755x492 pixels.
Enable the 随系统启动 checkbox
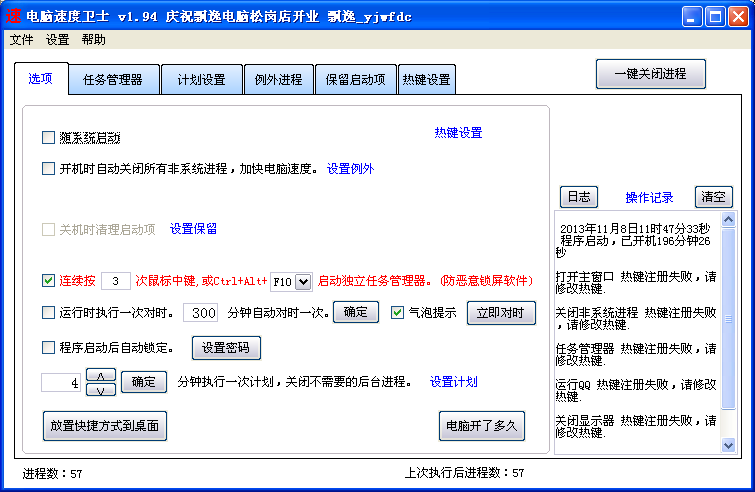tap(48, 138)
